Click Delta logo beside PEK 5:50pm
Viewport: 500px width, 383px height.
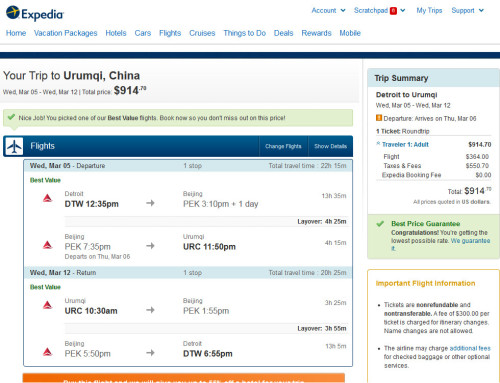[48, 352]
